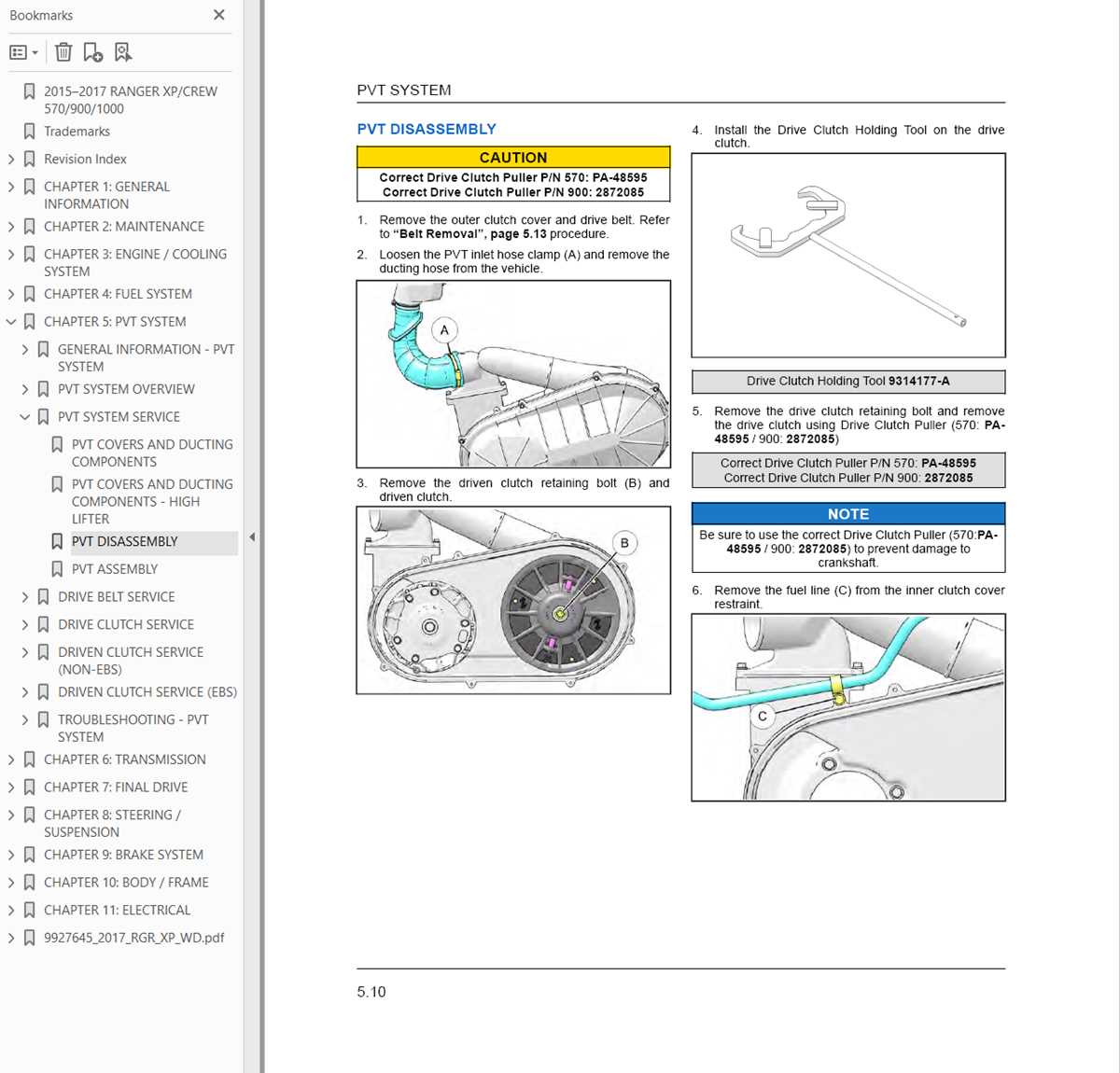
Task: Go to Revision Index bookmark
Action: point(85,160)
